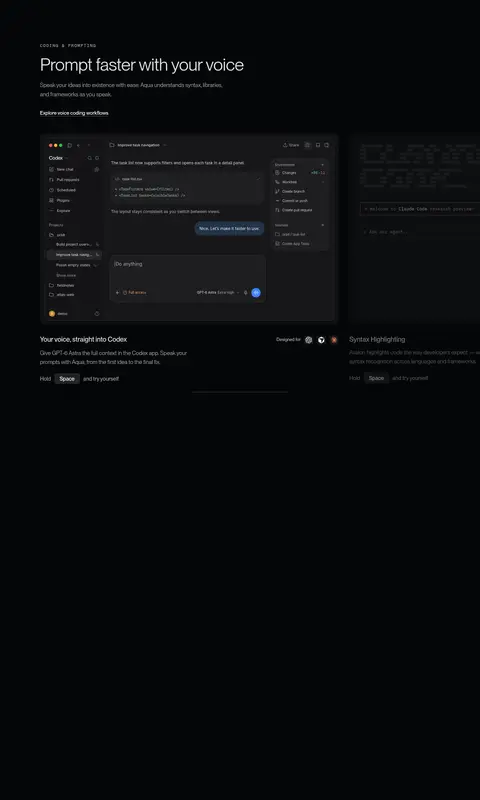Click the 'Syntax Highlighting' card title

pyautogui.click(x=377, y=339)
